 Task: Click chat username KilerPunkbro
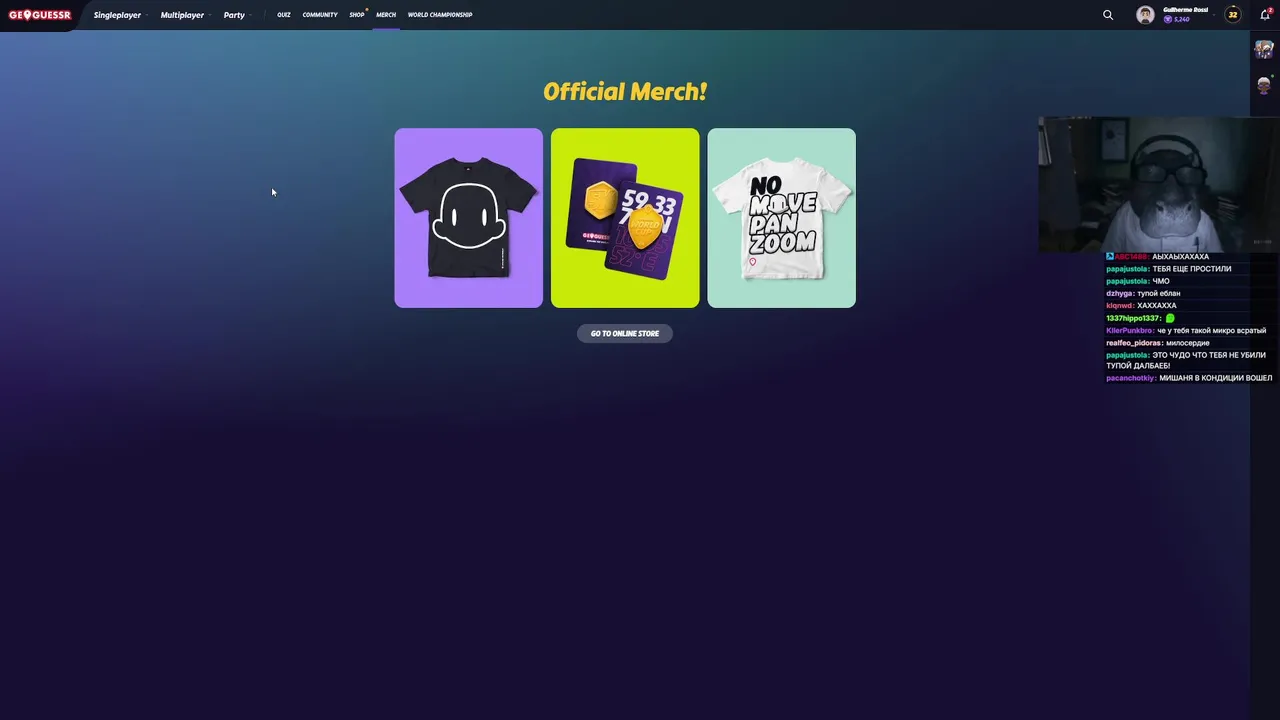[1130, 330]
